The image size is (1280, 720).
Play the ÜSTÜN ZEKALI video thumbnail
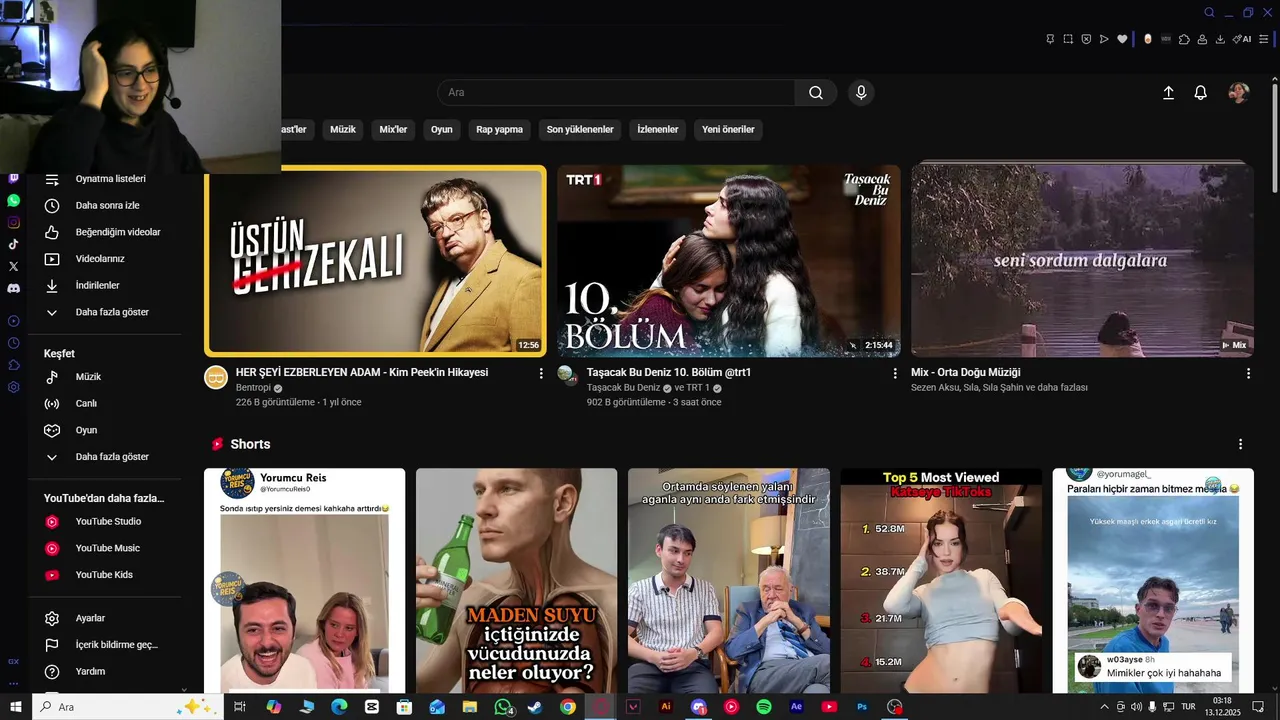[376, 261]
